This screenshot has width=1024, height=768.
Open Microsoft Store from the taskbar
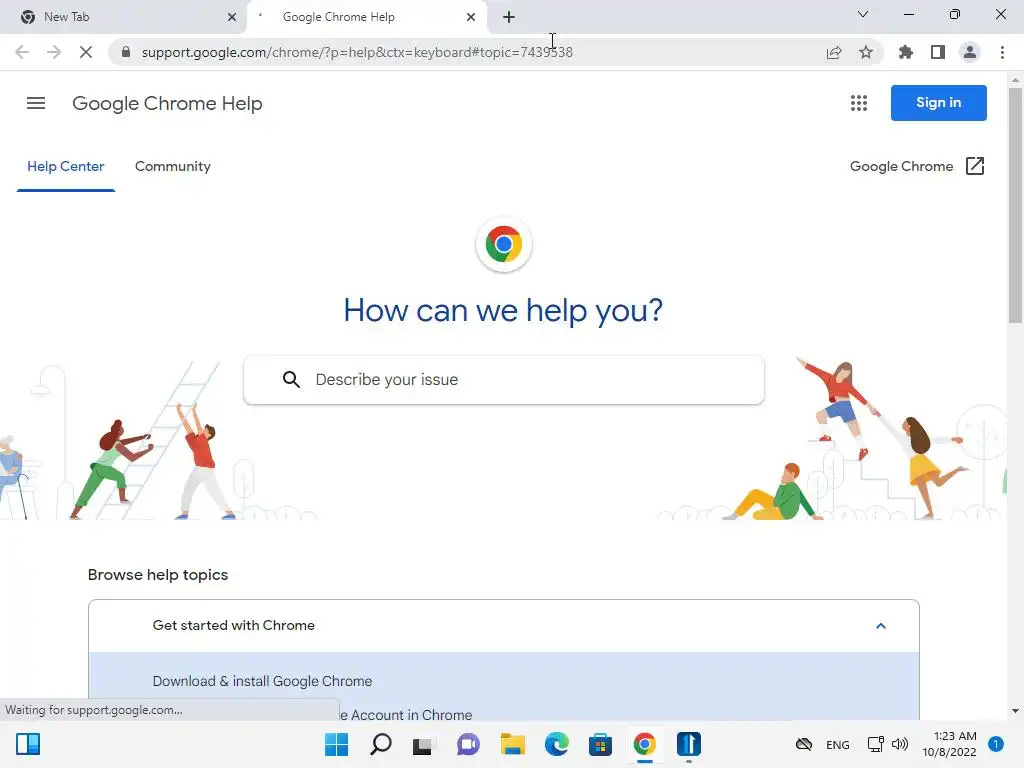point(600,744)
